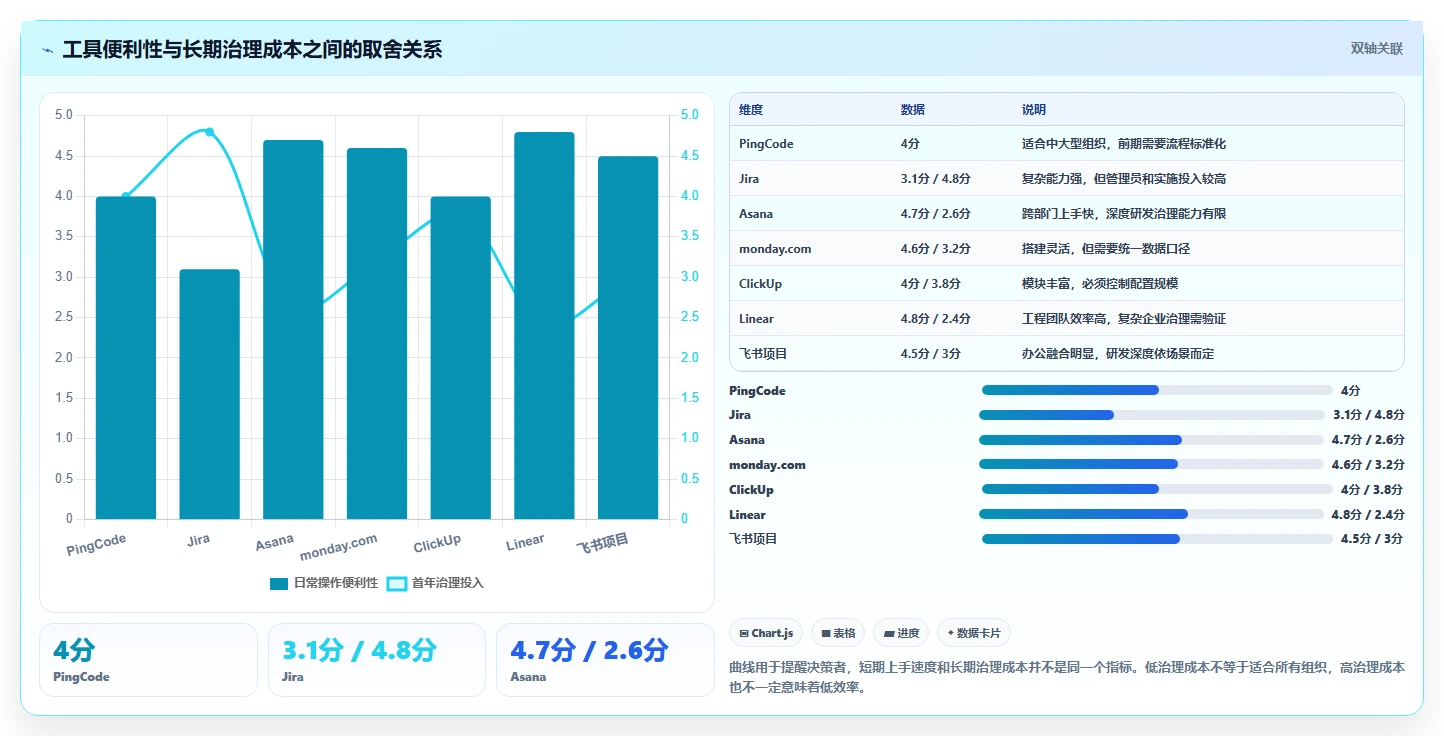
Task: Toggle the 首年治理投入 legend item
Action: (435, 583)
